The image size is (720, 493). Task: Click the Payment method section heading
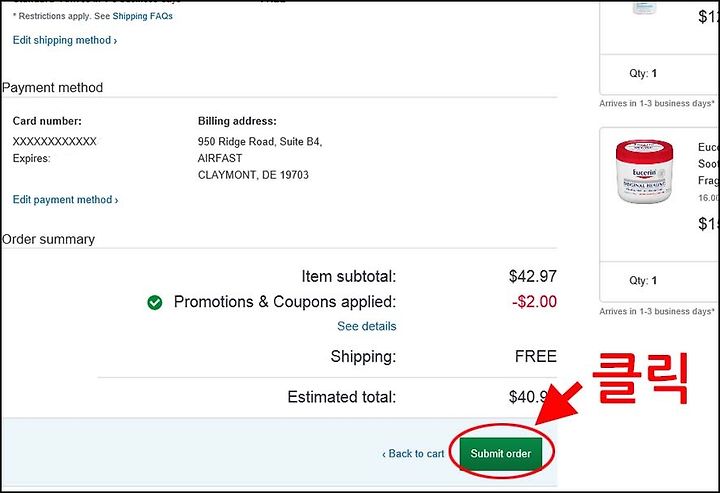(52, 87)
